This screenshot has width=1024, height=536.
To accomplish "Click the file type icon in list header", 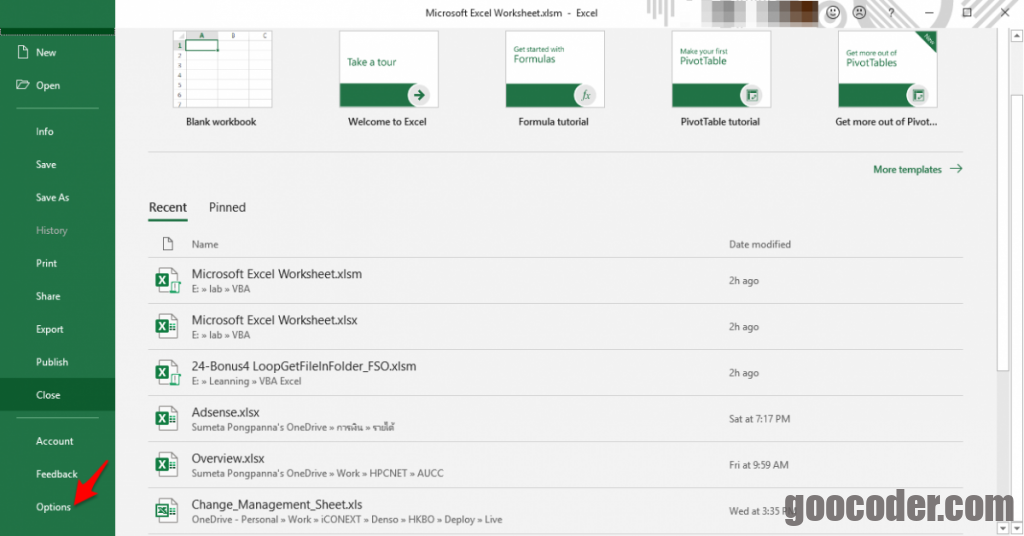I will [x=168, y=244].
